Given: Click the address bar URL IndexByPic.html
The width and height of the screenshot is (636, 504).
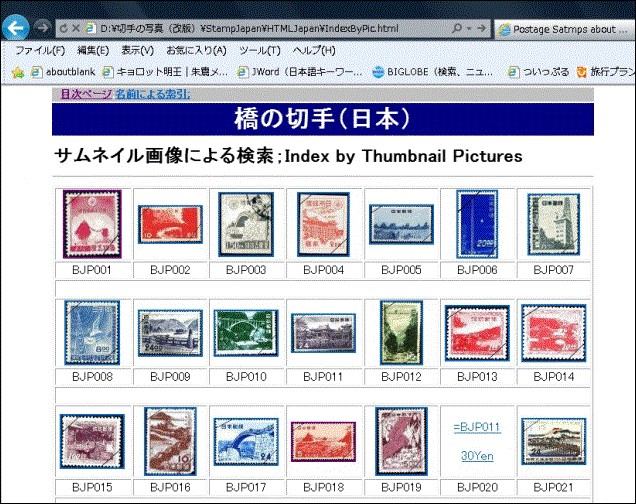Looking at the screenshot, I should tap(249, 28).
